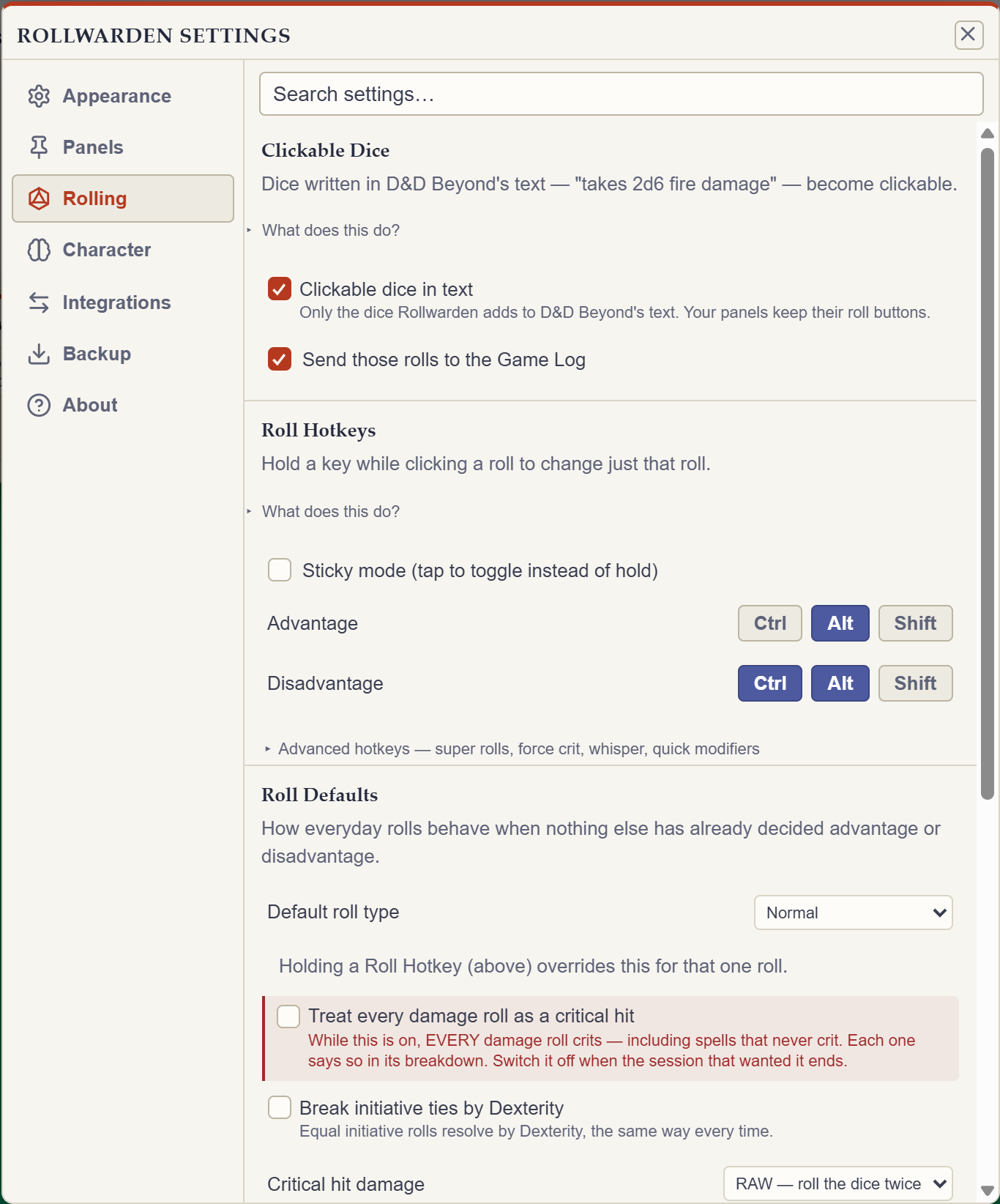
Task: Check Break initiative ties by Dexterity
Action: coord(280,1107)
